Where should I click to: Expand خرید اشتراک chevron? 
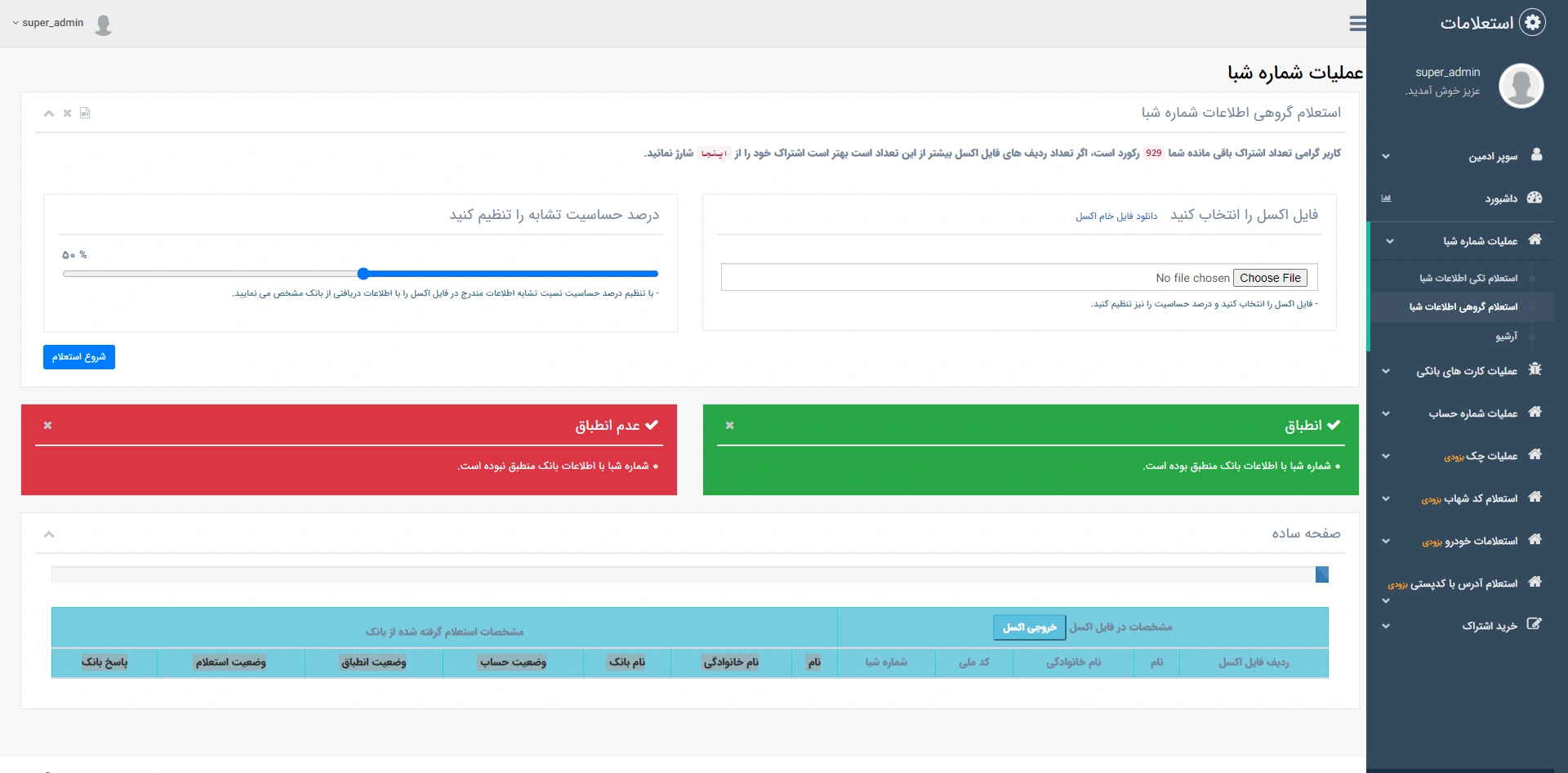[1386, 627]
